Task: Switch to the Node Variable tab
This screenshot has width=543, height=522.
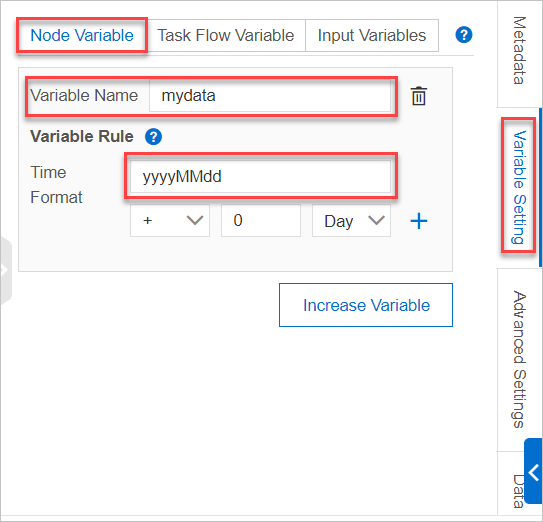Action: (82, 35)
